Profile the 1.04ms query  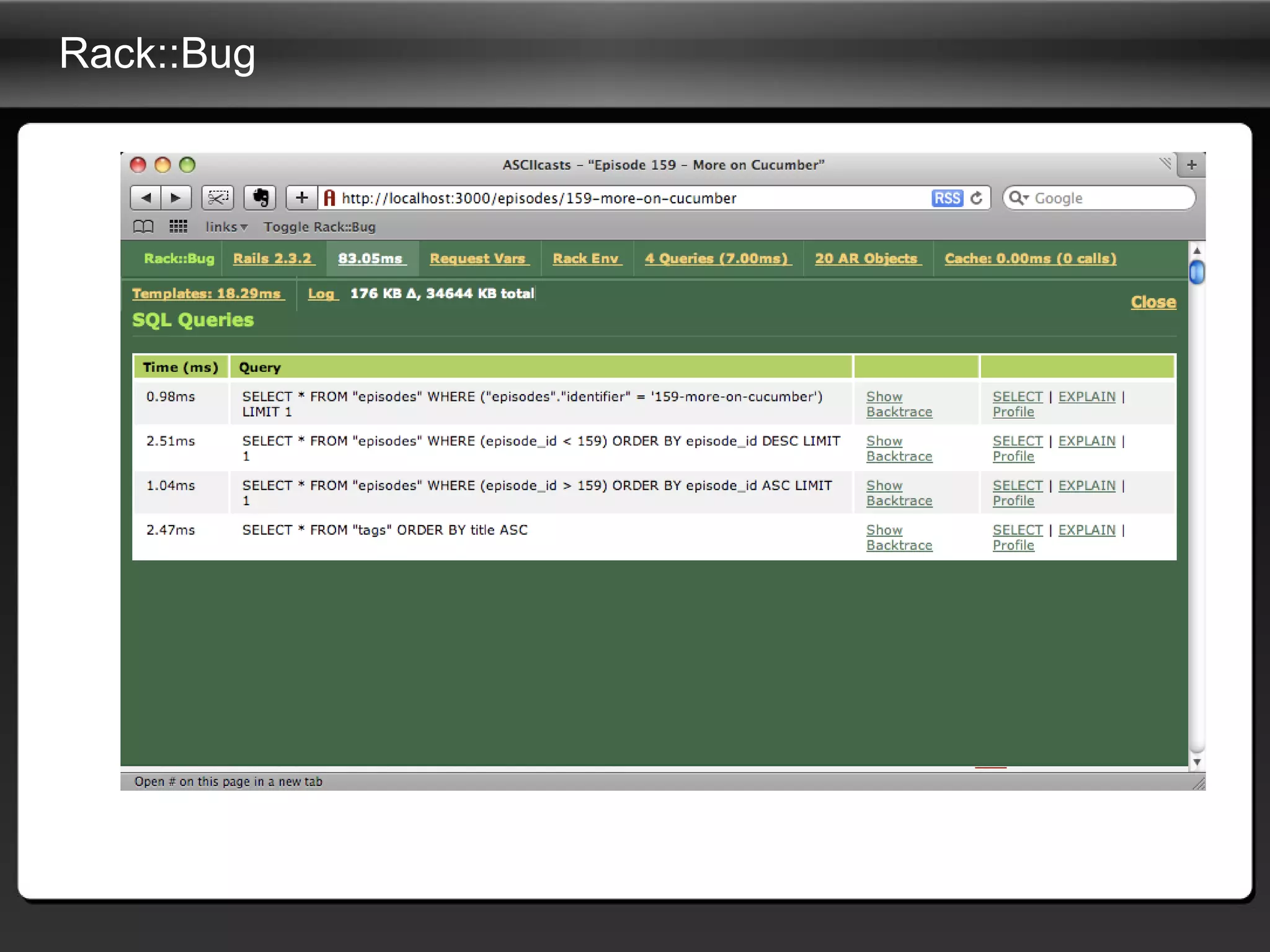(1013, 501)
